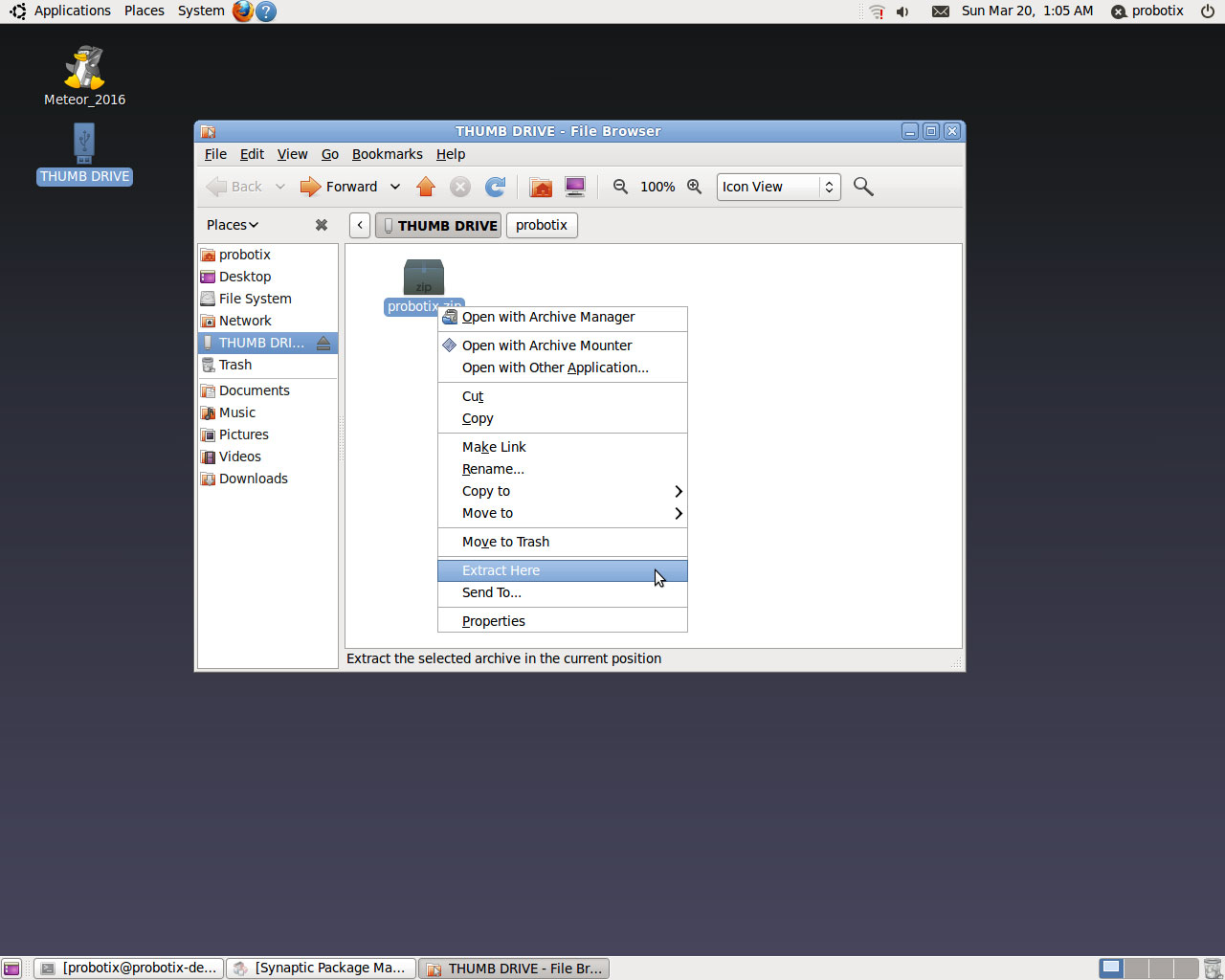This screenshot has width=1225, height=980.
Task: Toggle the THUMB DRIVE path button
Action: point(438,225)
